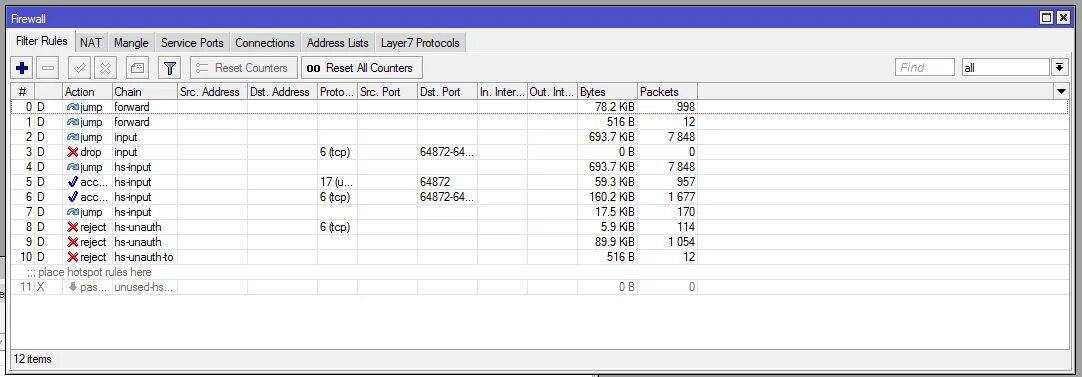
Task: Sort by the Action column header
Action: point(87,92)
